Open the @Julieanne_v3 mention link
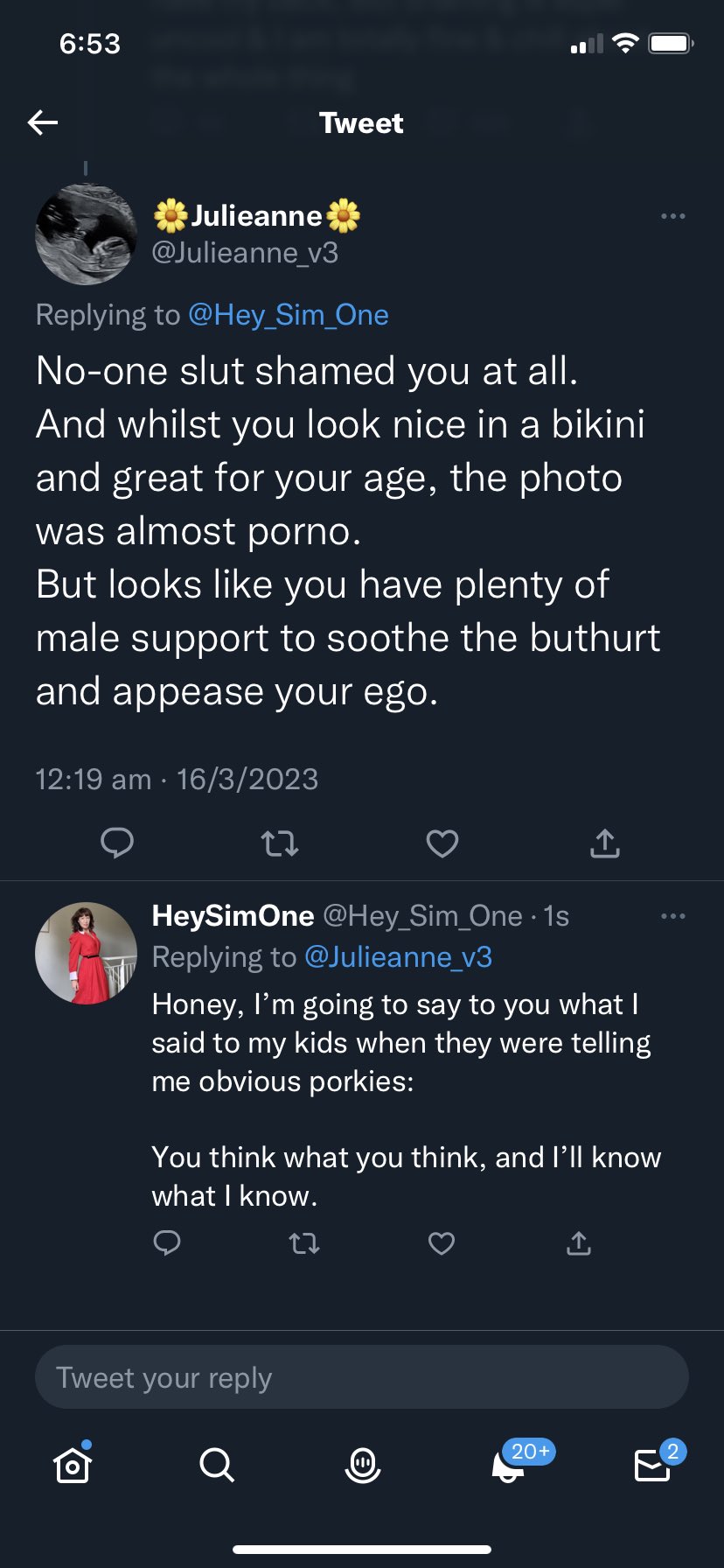 tap(398, 957)
